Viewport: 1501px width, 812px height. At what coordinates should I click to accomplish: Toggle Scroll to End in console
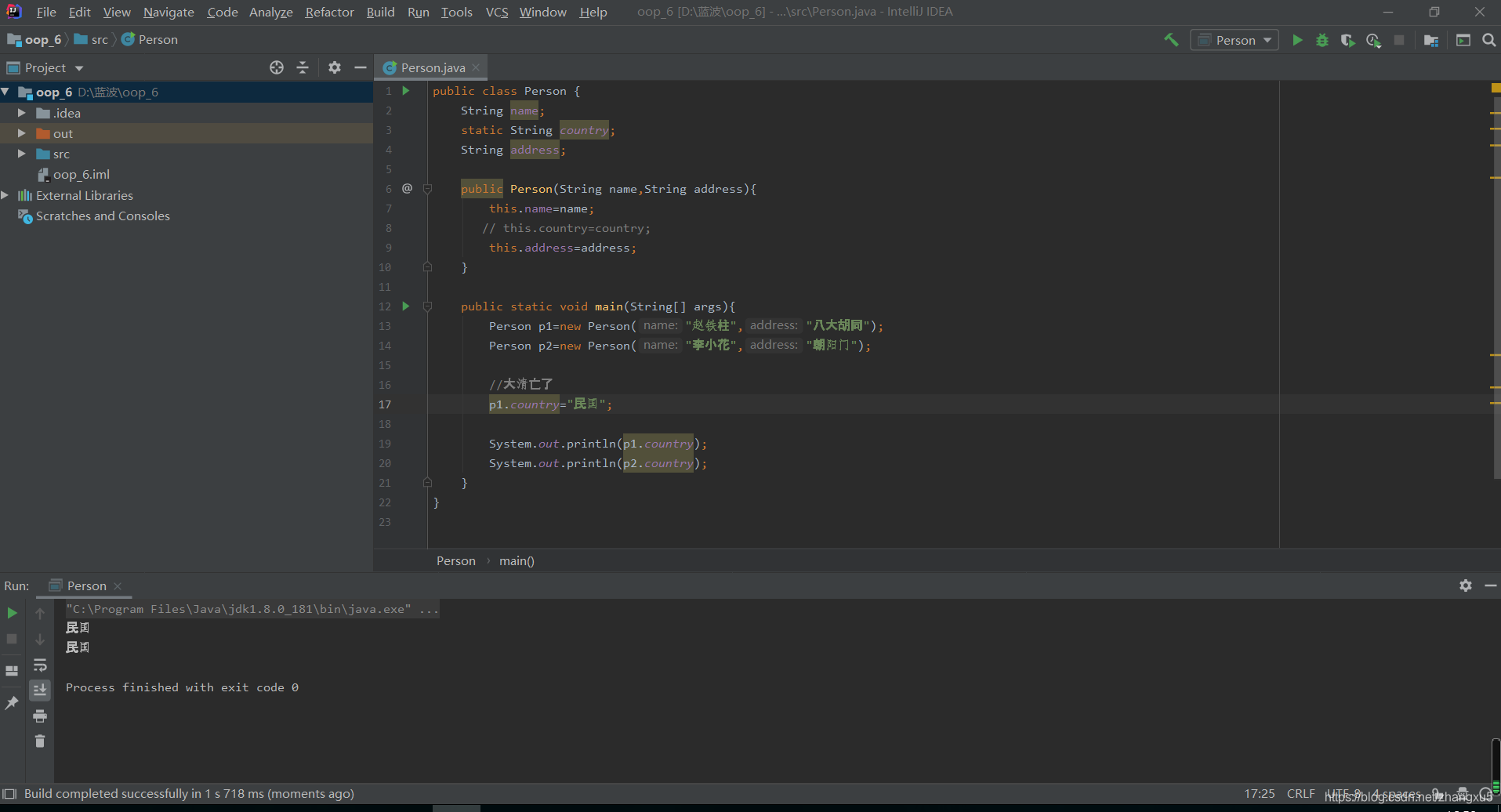coord(40,690)
